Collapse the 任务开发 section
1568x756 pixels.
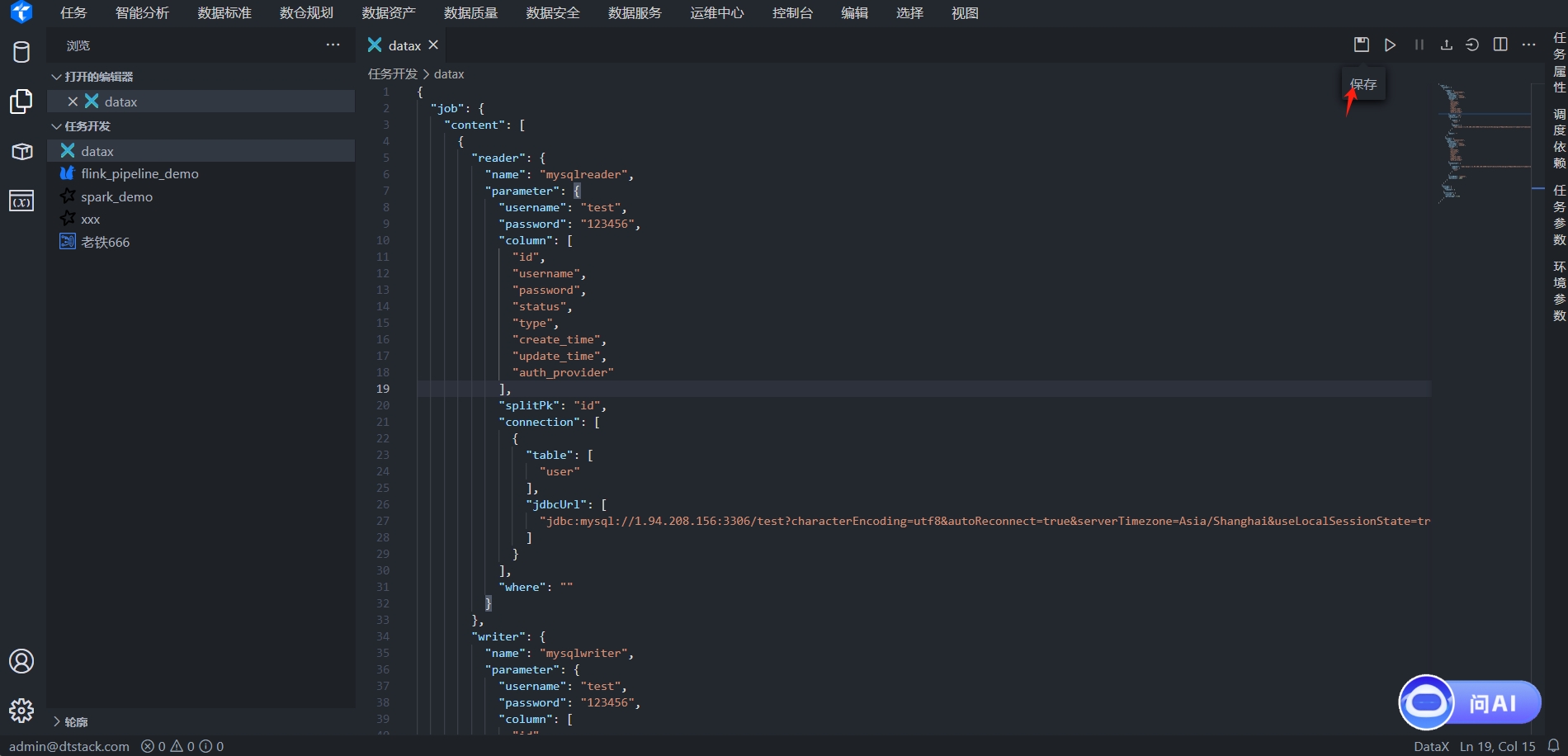coord(201,126)
